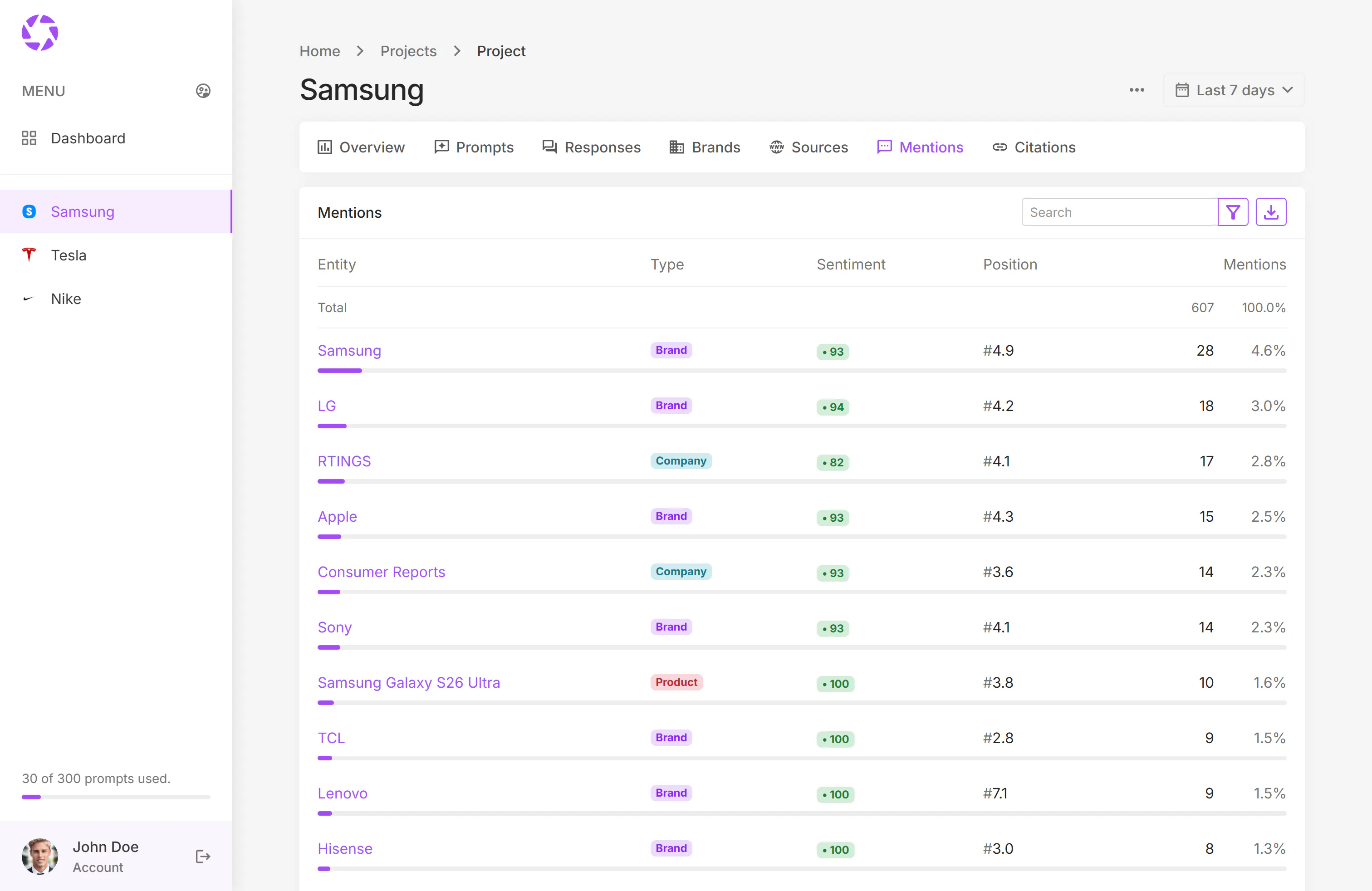Expand the Last 7 days date dropdown
1372x891 pixels.
tap(1234, 90)
